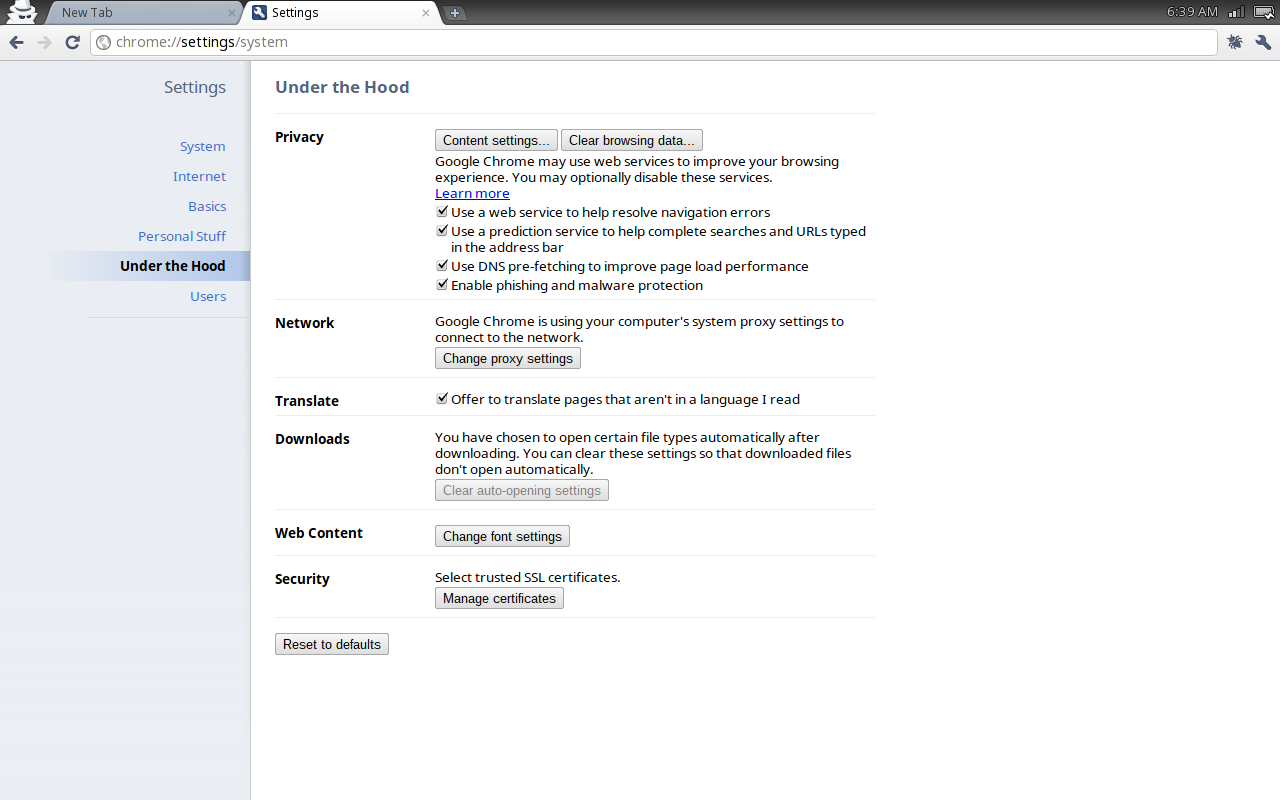Screen dimensions: 1280x800
Task: Click the Under the Hood heading
Action: [342, 87]
